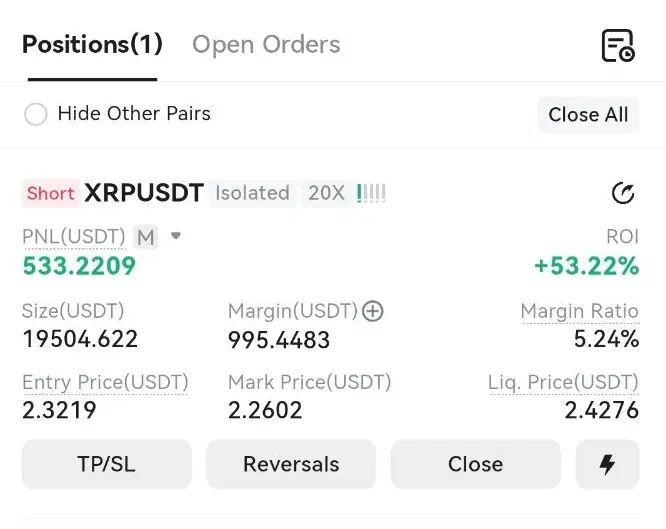This screenshot has width=666, height=529.
Task: Open the XRPUSDT pair title
Action: coord(144,193)
